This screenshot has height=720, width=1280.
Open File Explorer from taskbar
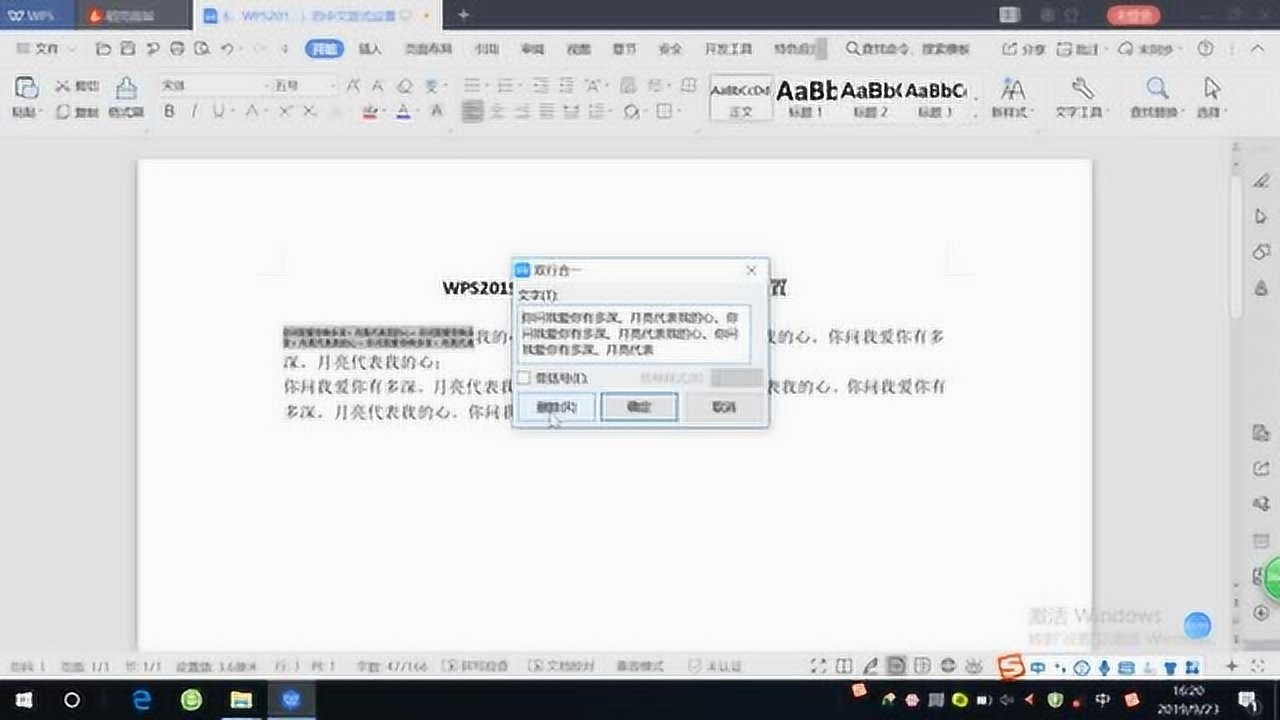(241, 700)
